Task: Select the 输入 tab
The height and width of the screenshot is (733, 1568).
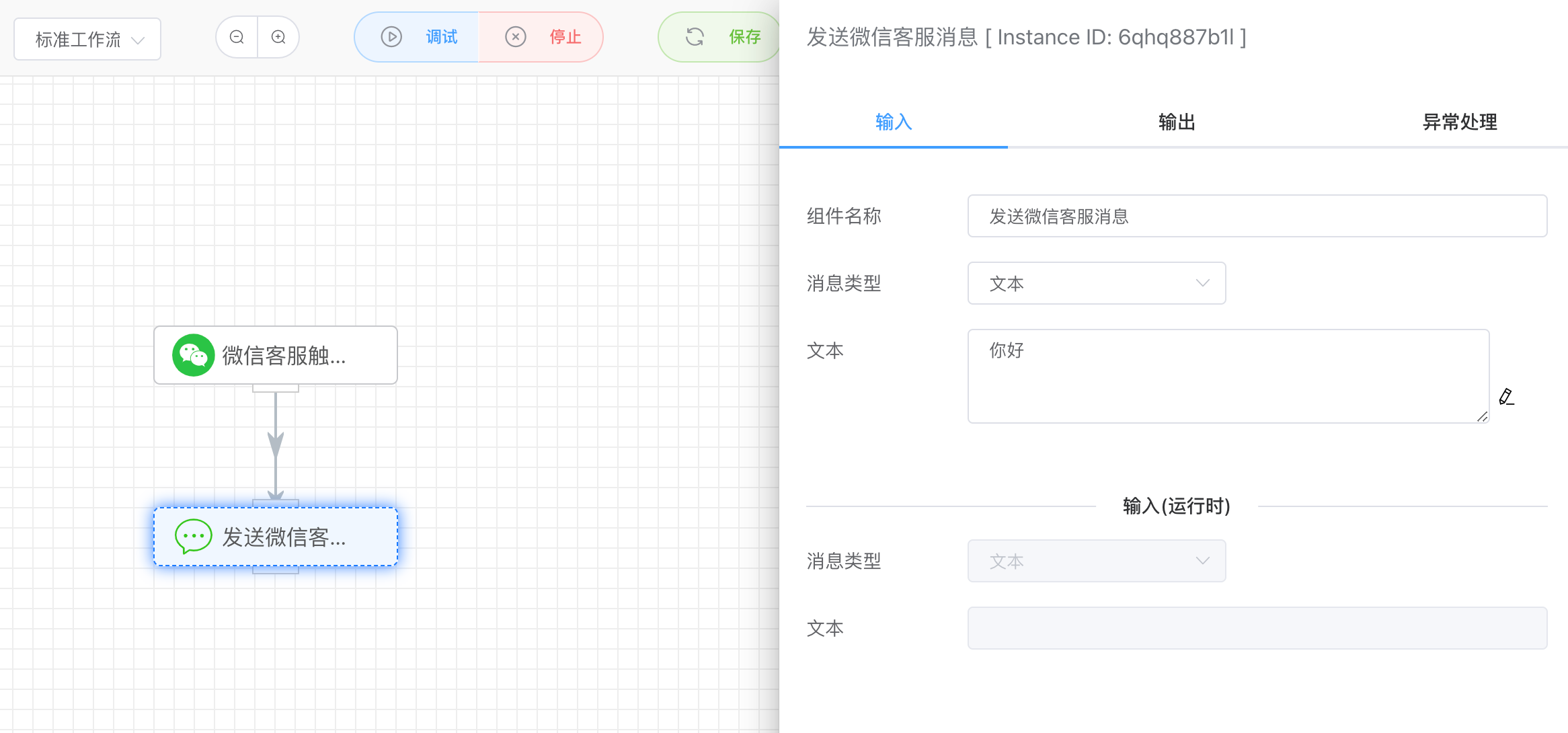Action: [x=893, y=122]
